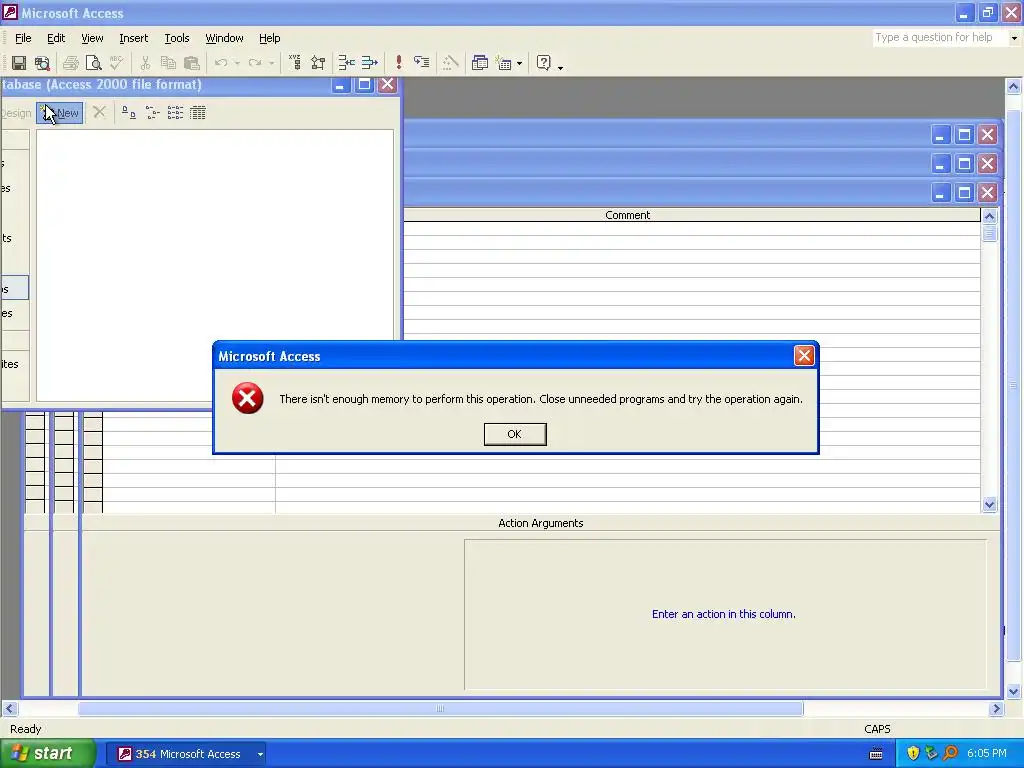Click the Delete Rows toolbar icon
Image resolution: width=1024 pixels, height=768 pixels.
[370, 63]
